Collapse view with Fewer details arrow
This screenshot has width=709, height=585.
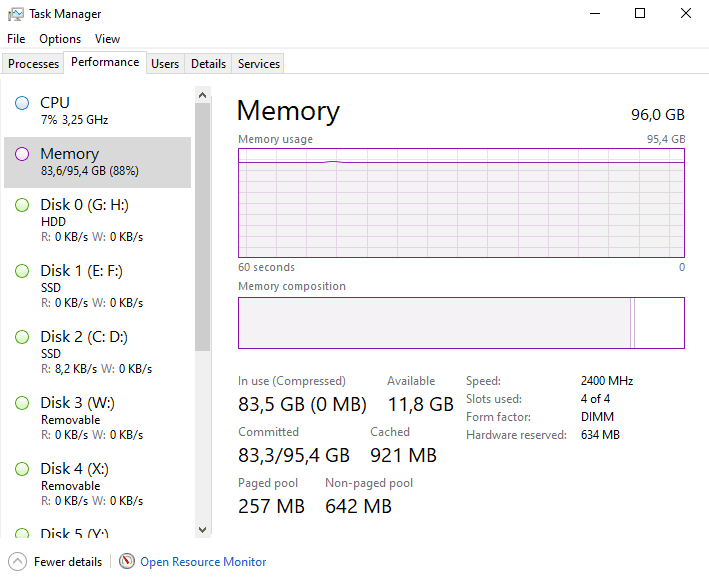click(x=17, y=562)
